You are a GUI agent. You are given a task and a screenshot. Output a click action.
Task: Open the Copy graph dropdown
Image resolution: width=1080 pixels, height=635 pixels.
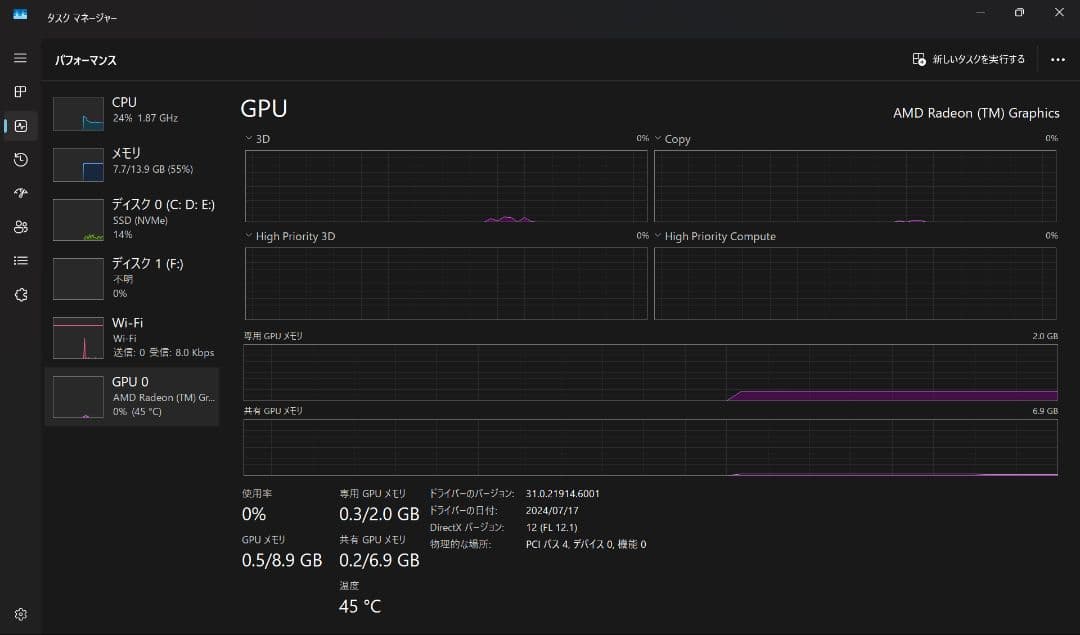(658, 139)
